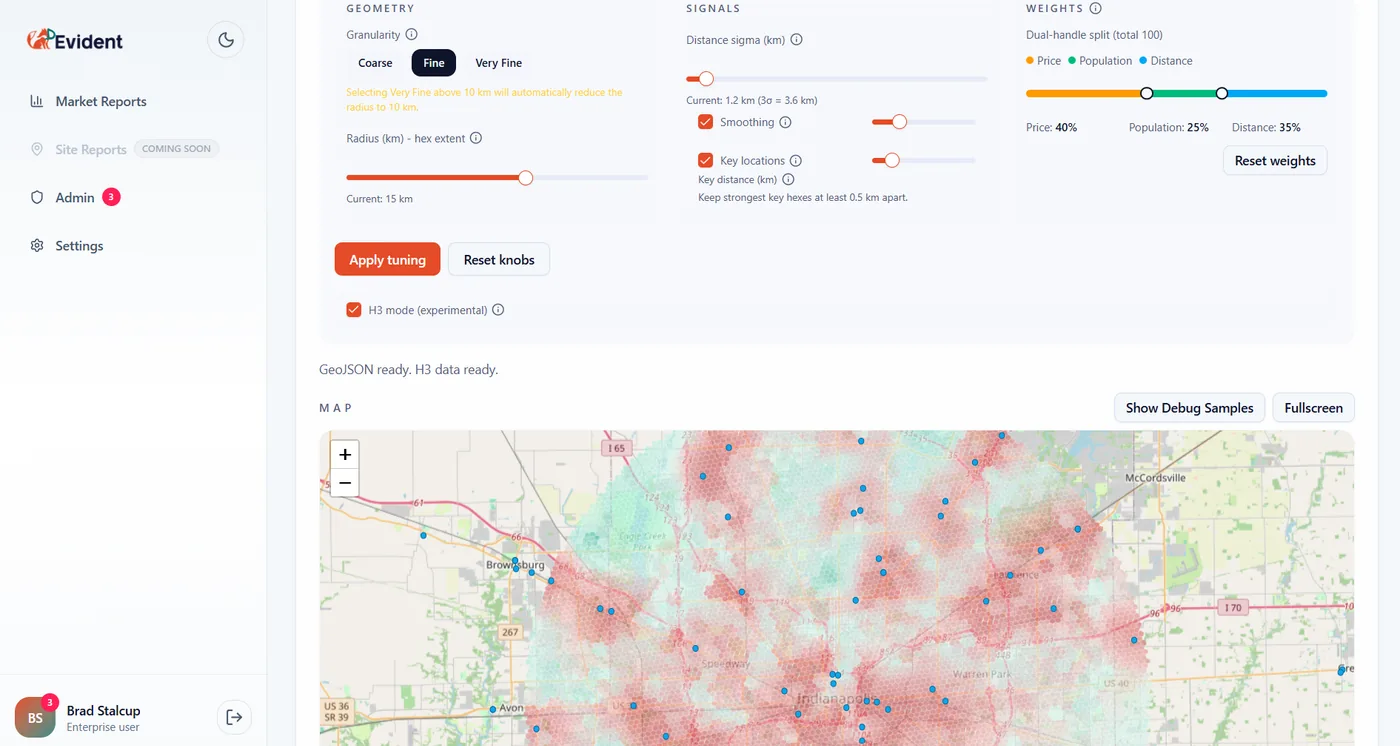
Task: Click the 'Population: 25%' value
Action: (x=1169, y=128)
